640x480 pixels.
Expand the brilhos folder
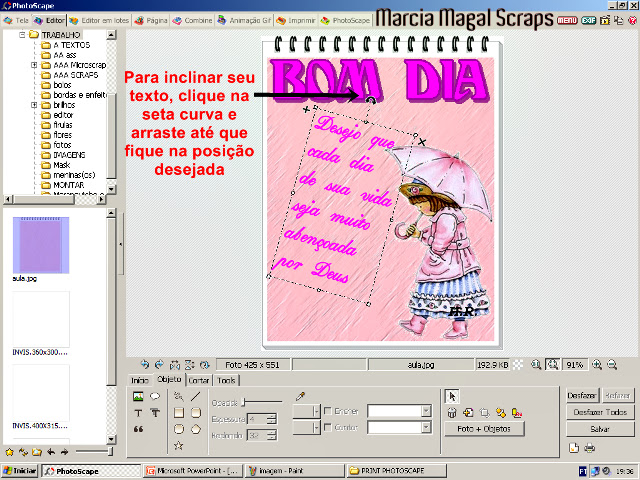(x=34, y=105)
